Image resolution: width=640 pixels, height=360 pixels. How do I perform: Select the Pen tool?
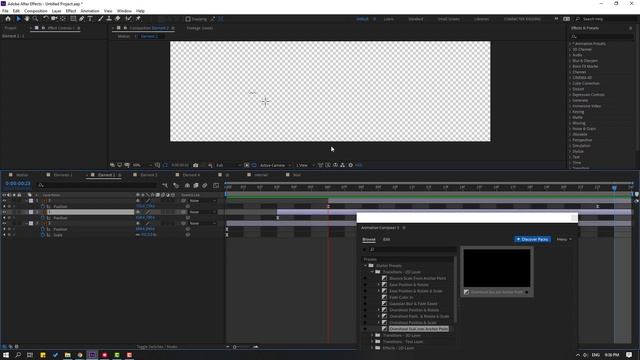(x=82, y=19)
